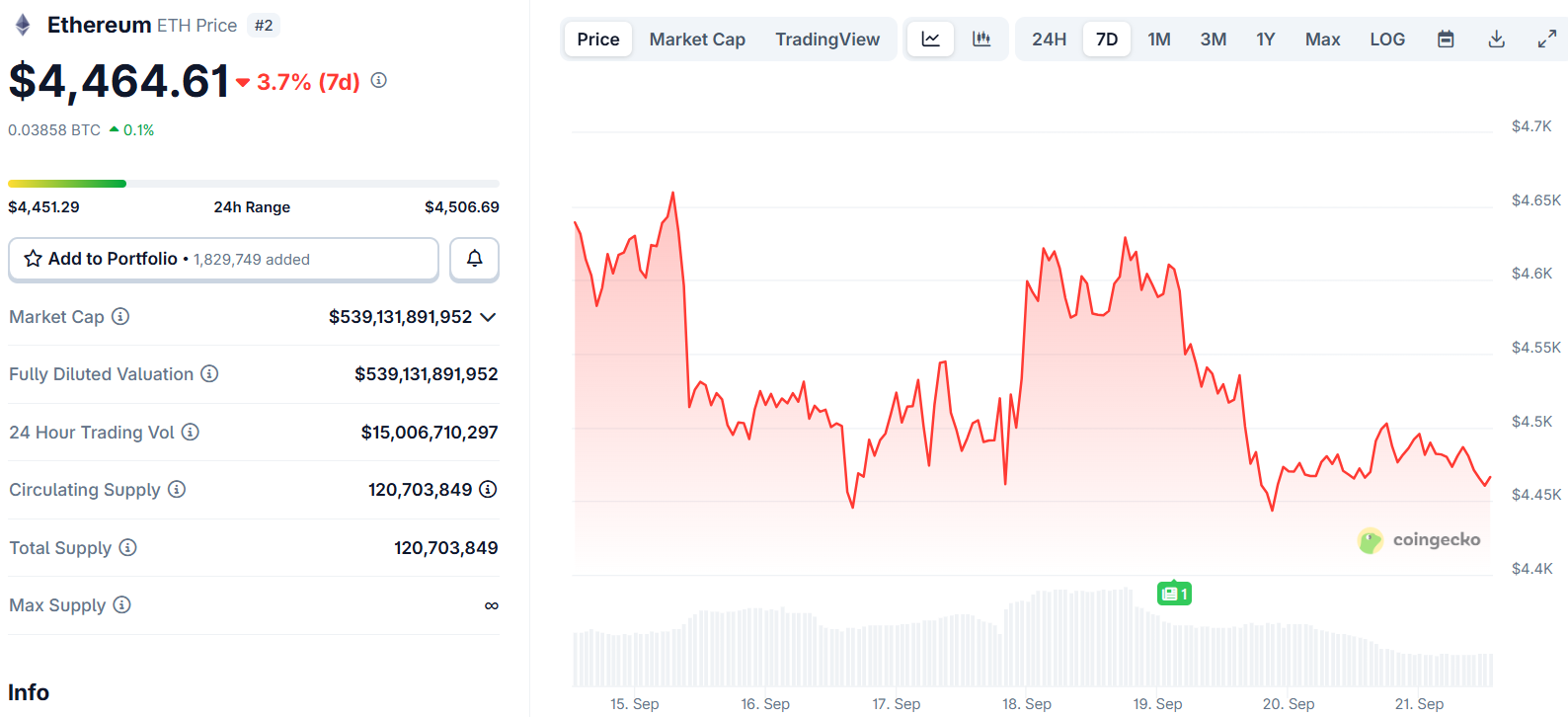Set chart range to 7D
The width and height of the screenshot is (1568, 717).
tap(1107, 40)
